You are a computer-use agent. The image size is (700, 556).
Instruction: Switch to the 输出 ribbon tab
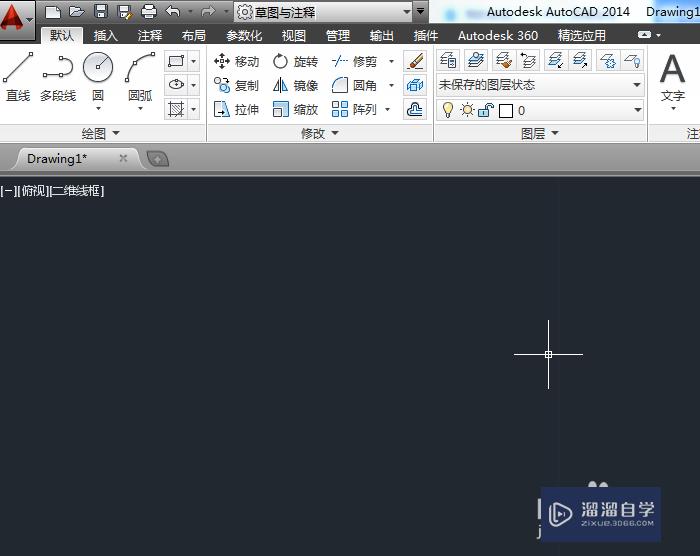pyautogui.click(x=382, y=35)
